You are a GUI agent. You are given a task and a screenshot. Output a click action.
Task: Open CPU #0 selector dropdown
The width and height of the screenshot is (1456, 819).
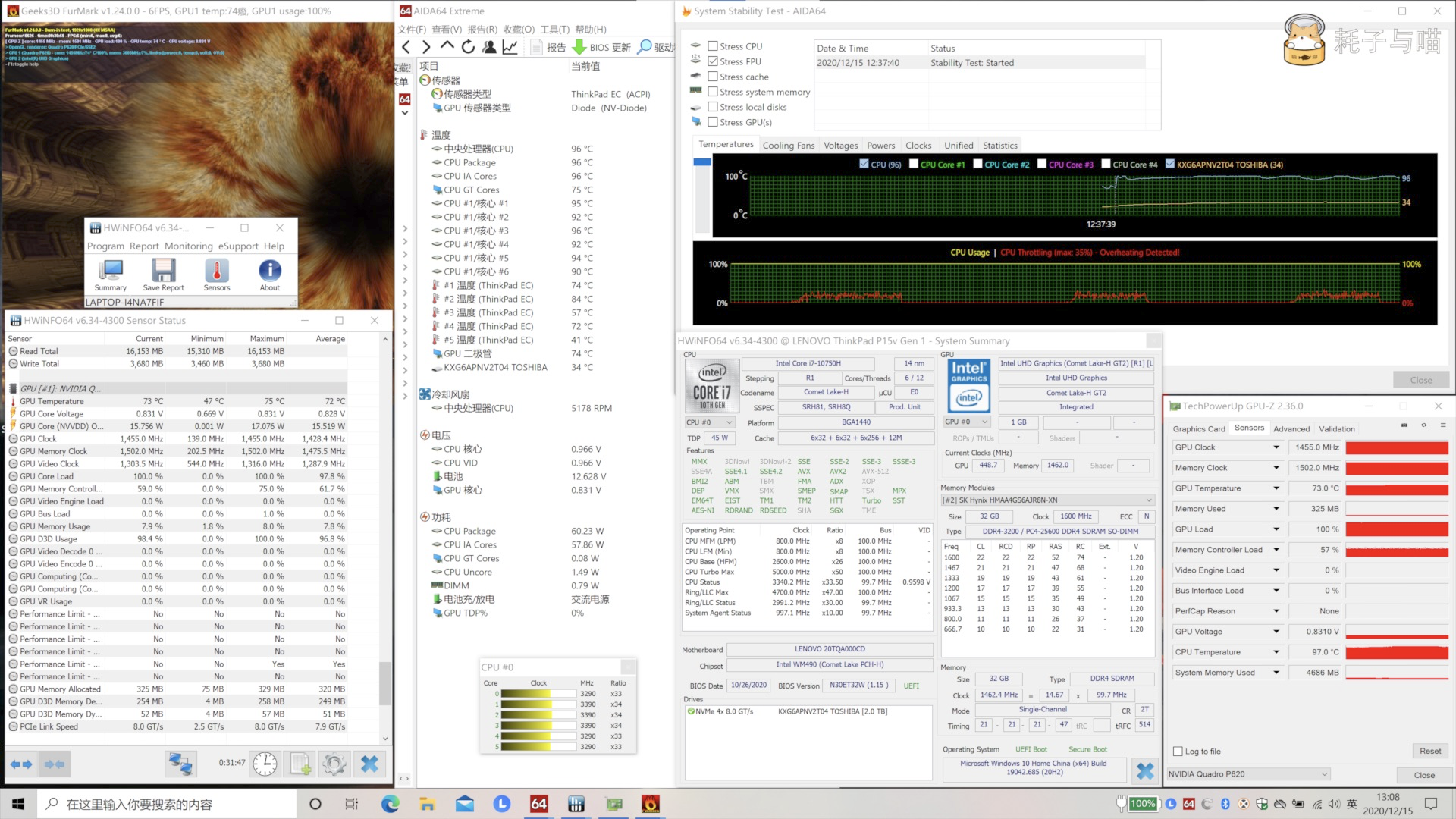coord(710,422)
